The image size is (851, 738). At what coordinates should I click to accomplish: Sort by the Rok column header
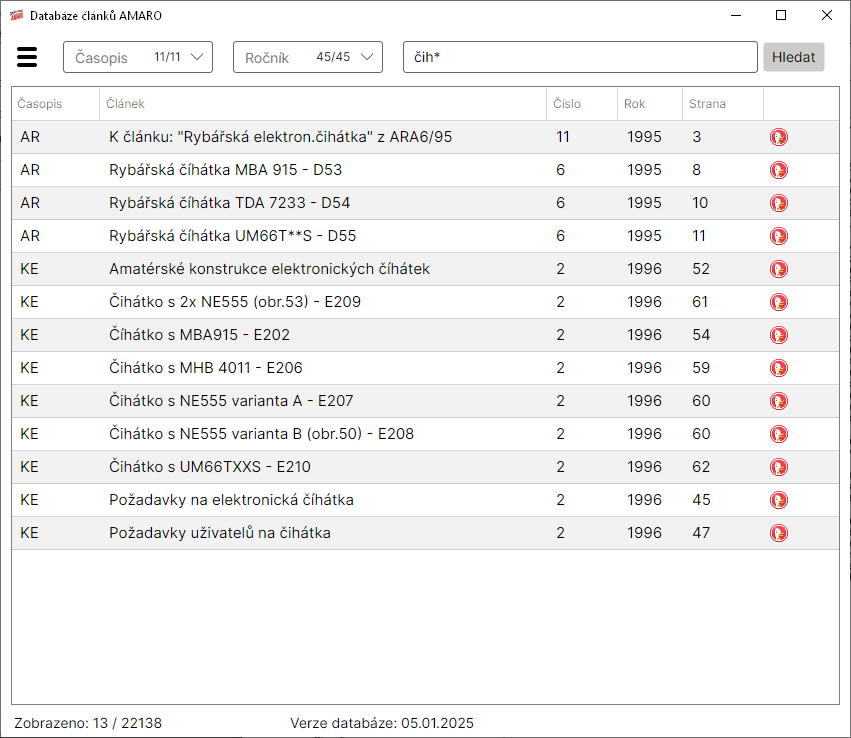pos(649,104)
